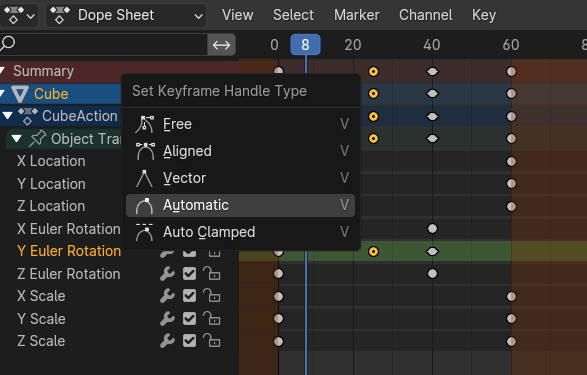
Task: Select the Auto Clamped handle type
Action: tap(240, 232)
